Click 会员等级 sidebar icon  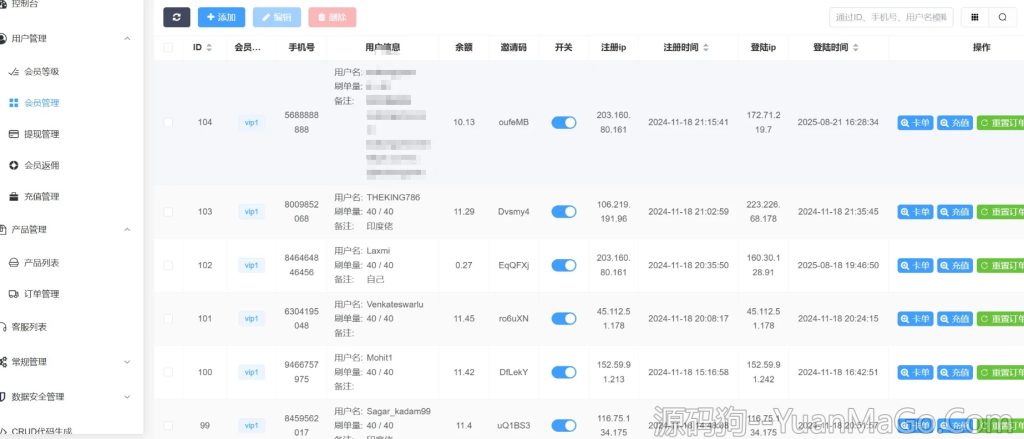point(13,72)
